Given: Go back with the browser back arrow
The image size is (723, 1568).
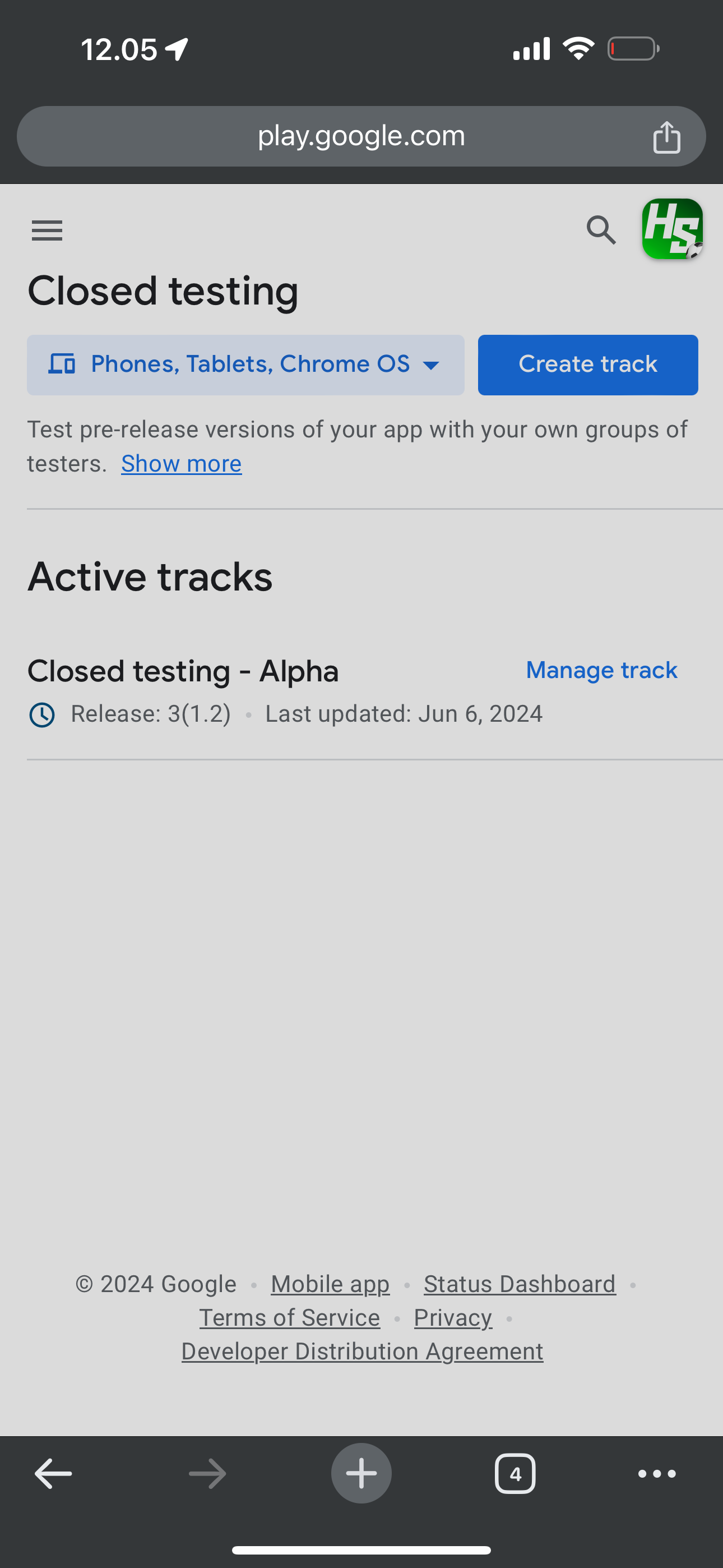Looking at the screenshot, I should (x=54, y=1474).
